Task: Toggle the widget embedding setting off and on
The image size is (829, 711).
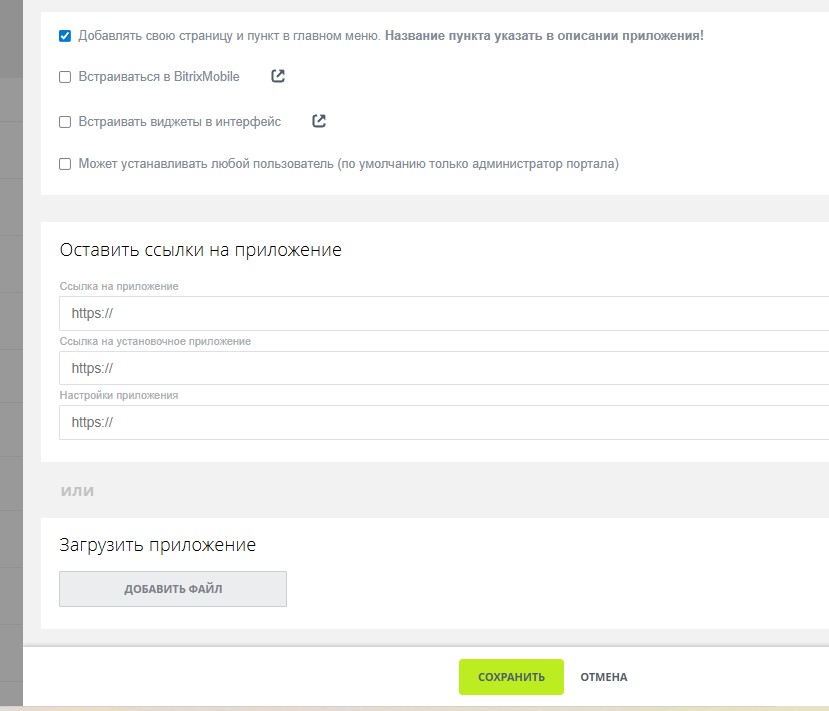Action: 64,121
